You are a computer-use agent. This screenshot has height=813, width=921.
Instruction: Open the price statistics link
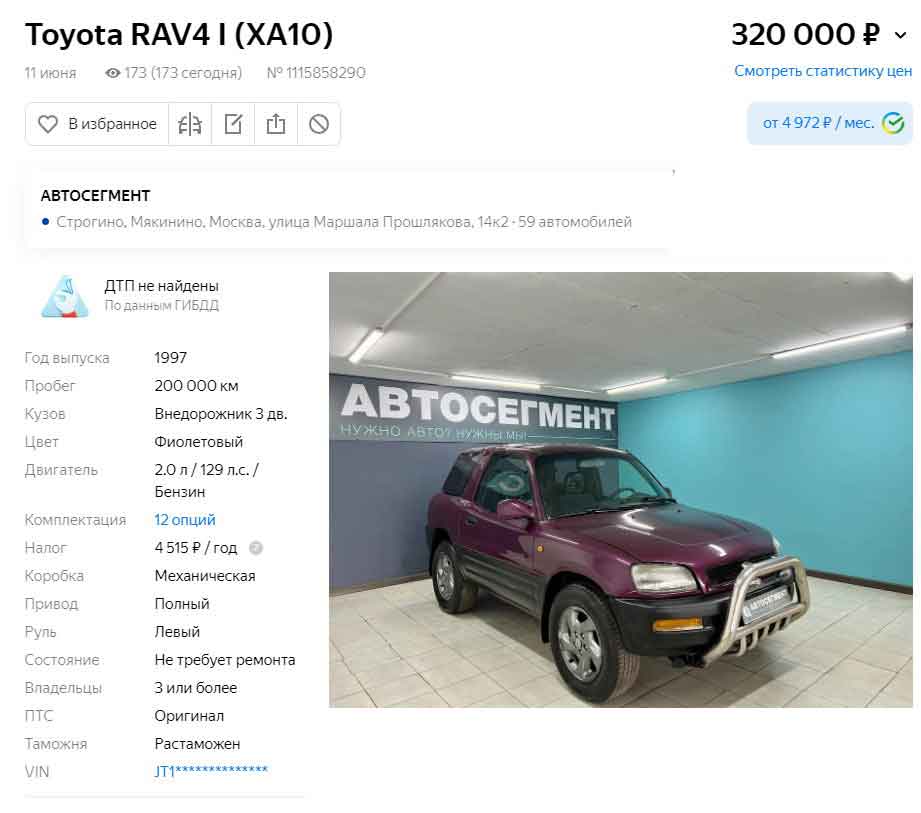[x=823, y=71]
